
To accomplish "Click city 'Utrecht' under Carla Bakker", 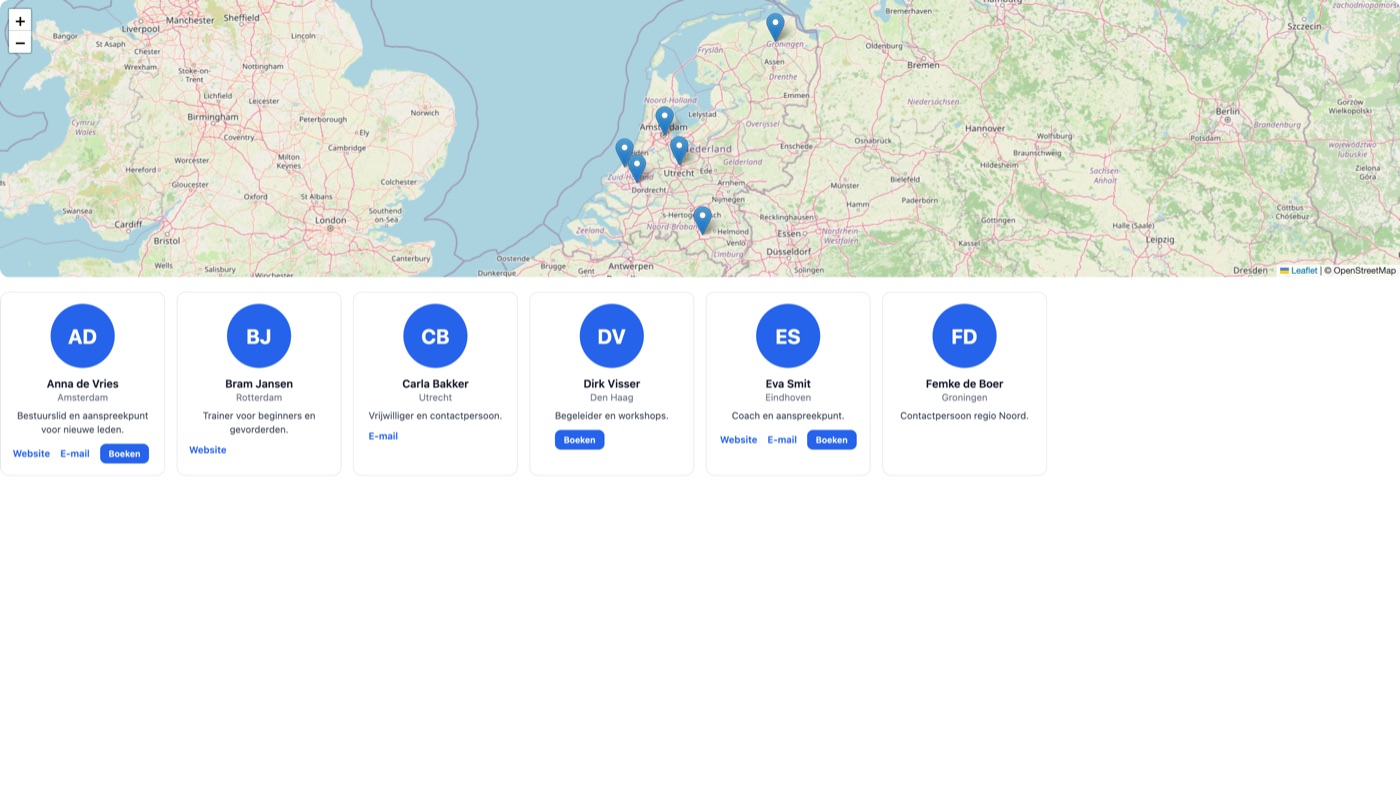I will tap(435, 398).
